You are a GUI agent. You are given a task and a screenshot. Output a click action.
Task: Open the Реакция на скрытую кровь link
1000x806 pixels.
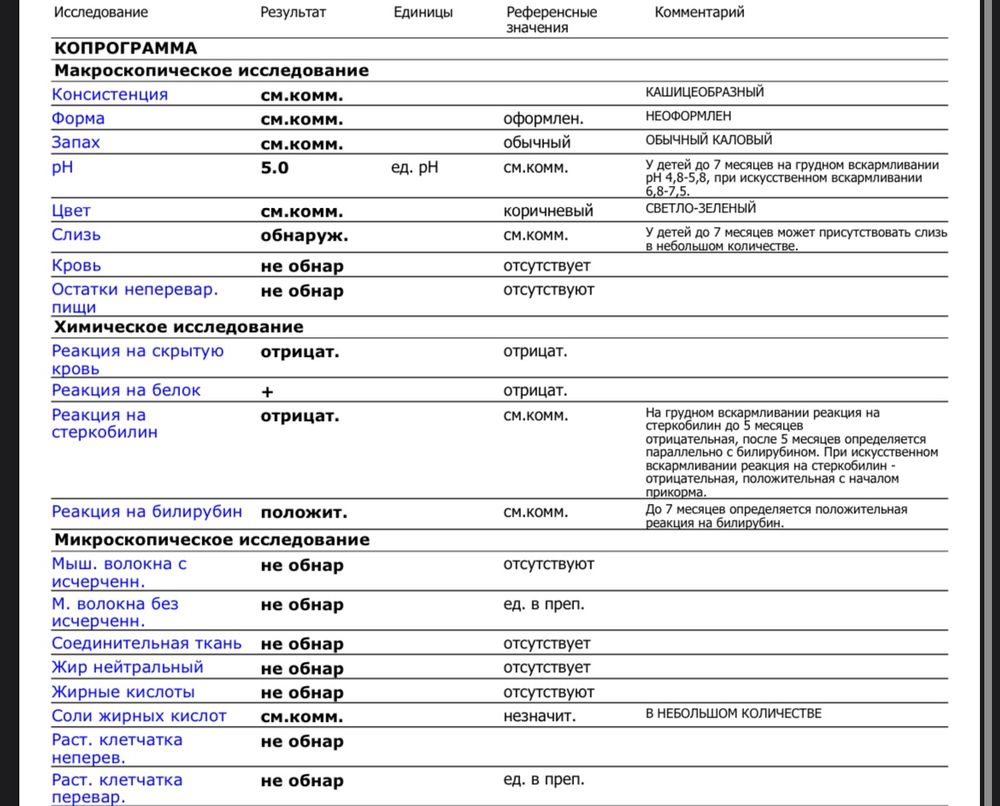(x=138, y=360)
